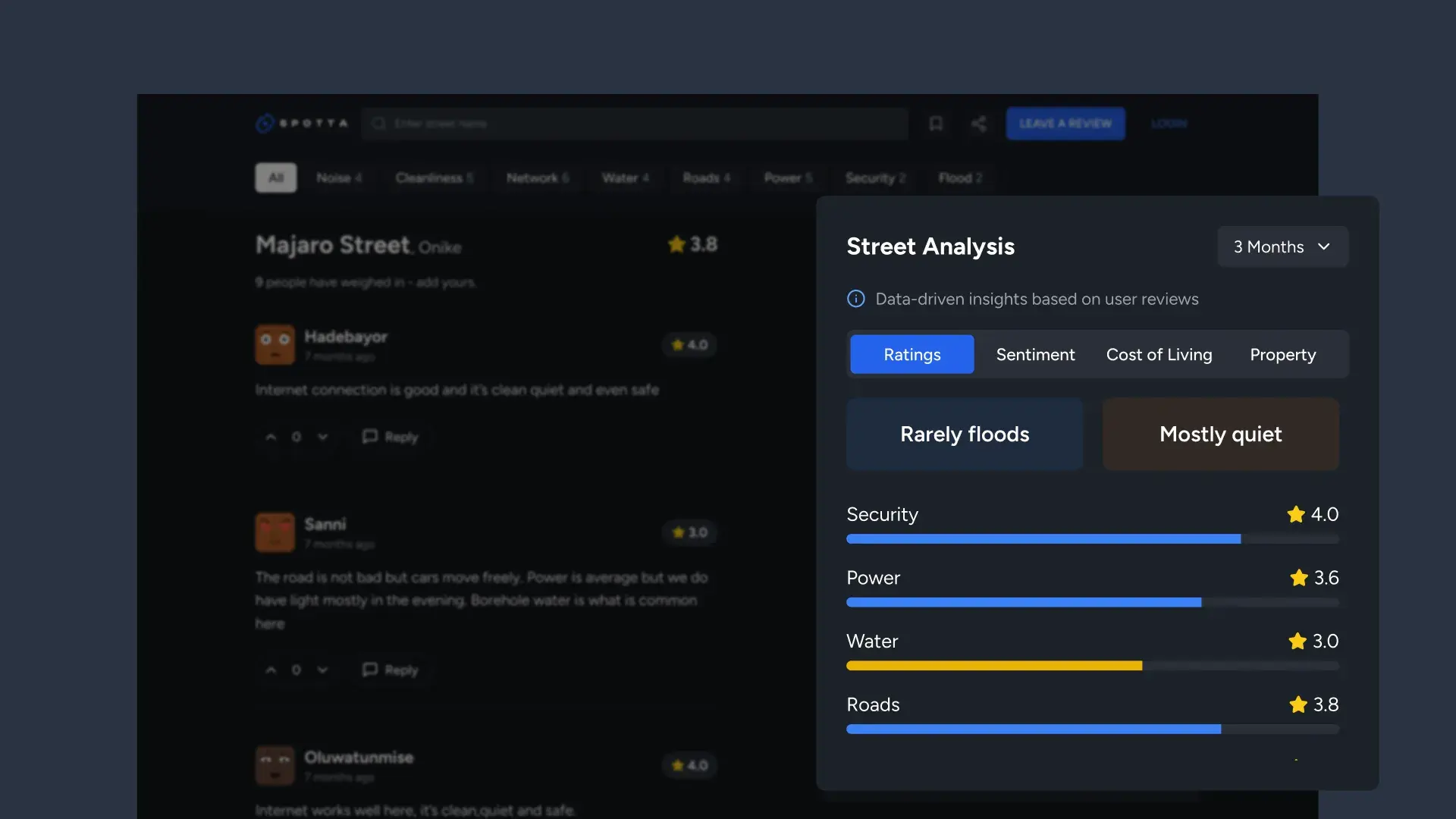The height and width of the screenshot is (819, 1456).
Task: Click the share icon next to the bookmark
Action: point(978,123)
